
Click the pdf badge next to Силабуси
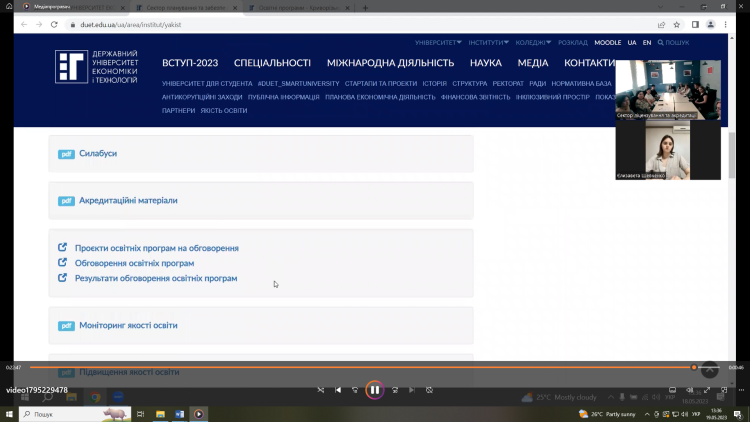pyautogui.click(x=66, y=153)
